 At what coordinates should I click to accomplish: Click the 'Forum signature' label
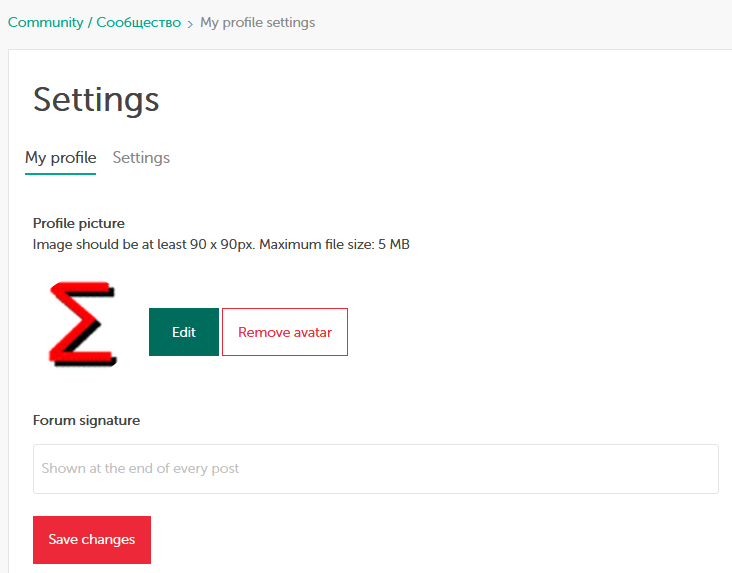point(86,420)
